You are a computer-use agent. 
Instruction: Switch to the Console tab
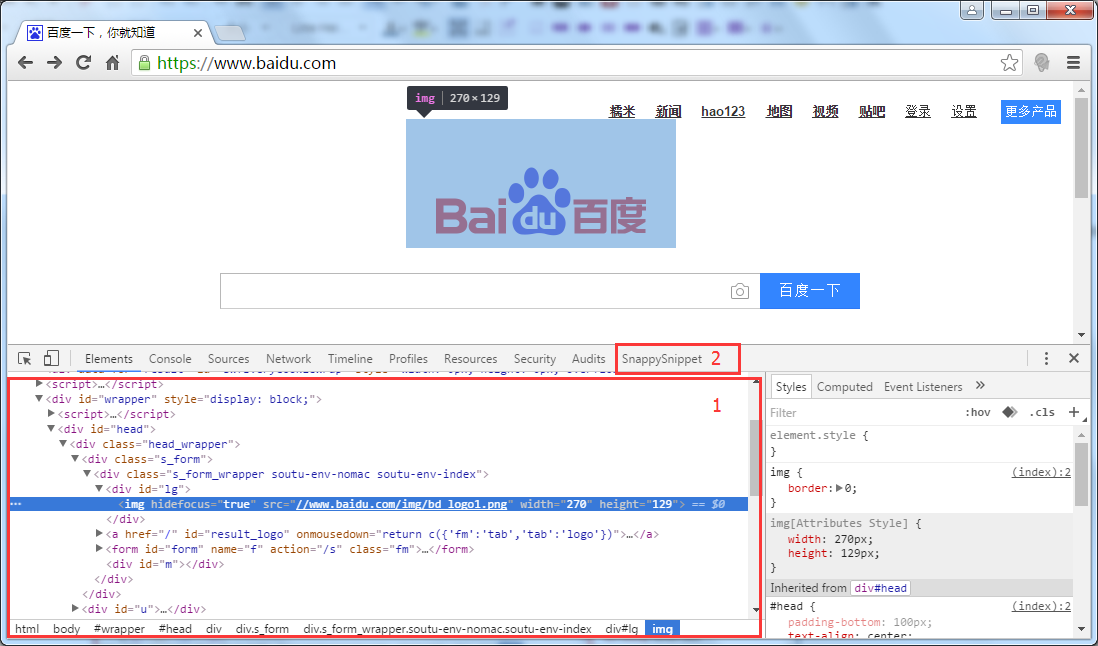[x=170, y=358]
